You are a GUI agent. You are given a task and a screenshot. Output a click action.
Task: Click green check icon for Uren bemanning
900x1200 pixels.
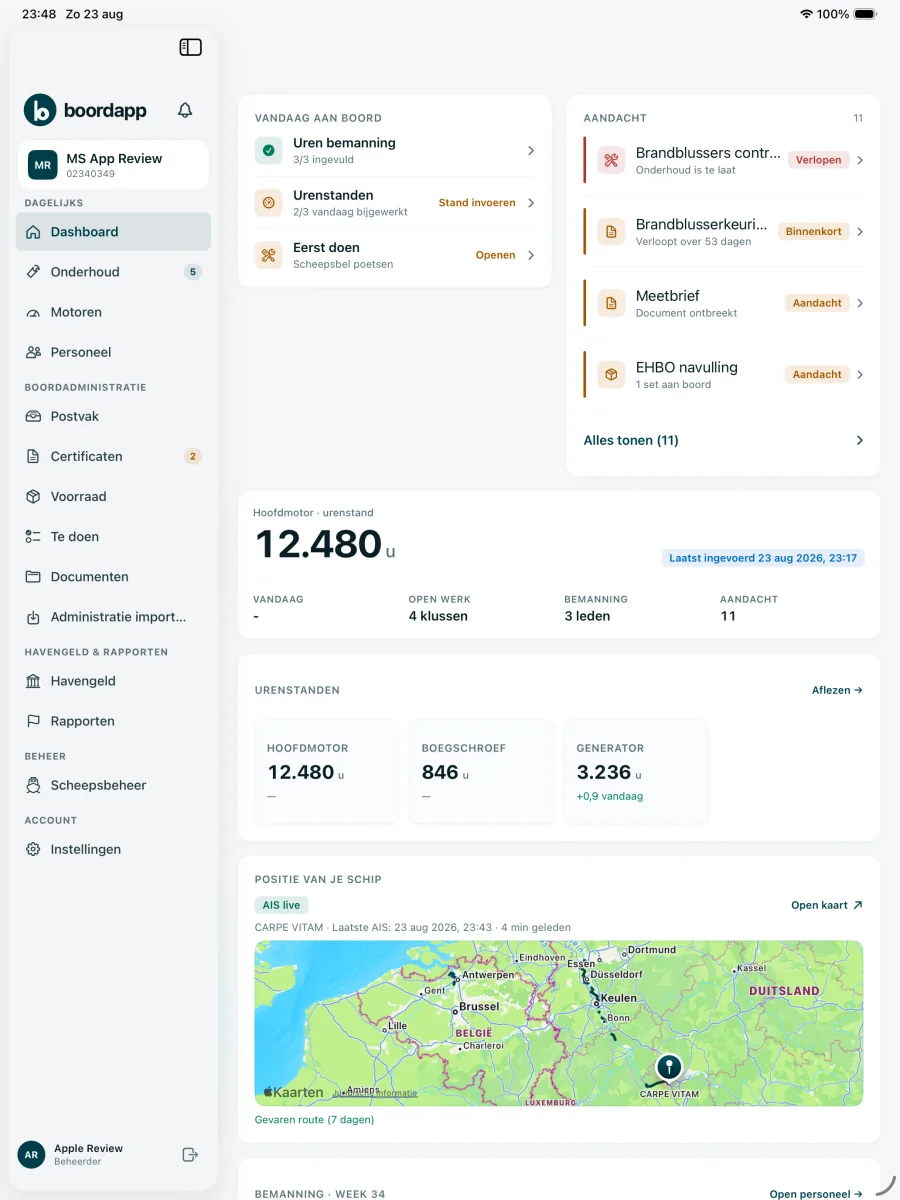point(268,150)
